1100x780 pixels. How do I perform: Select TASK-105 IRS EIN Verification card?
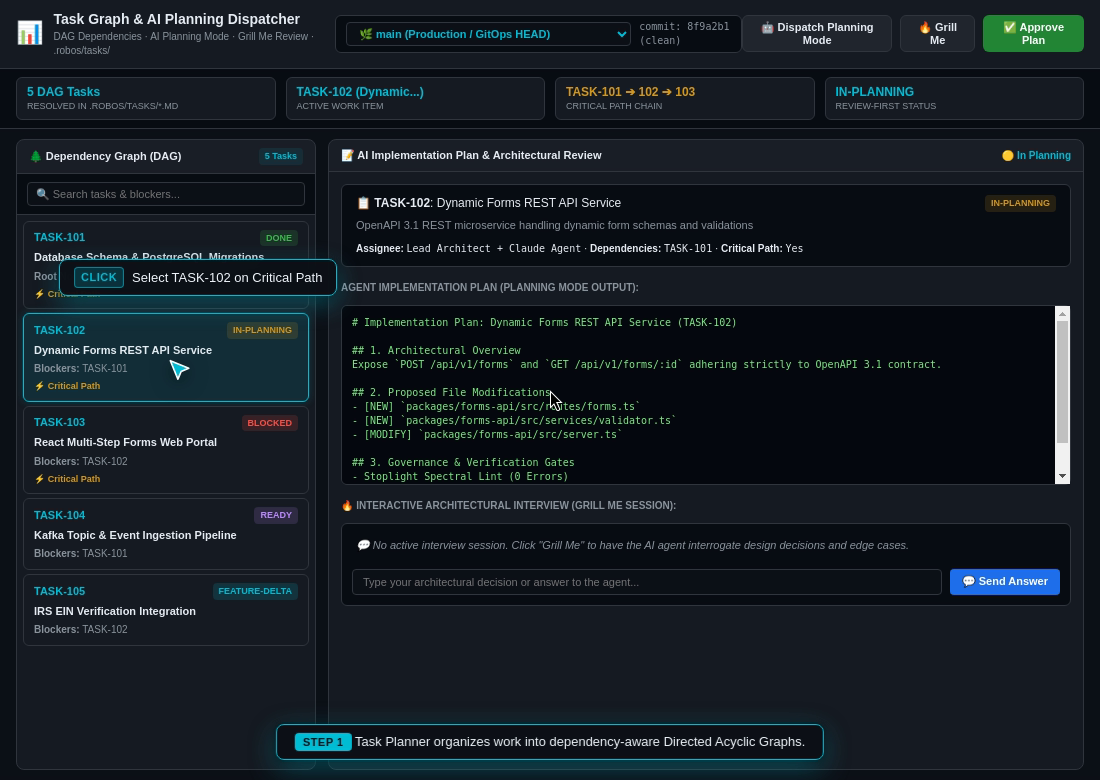(x=166, y=610)
